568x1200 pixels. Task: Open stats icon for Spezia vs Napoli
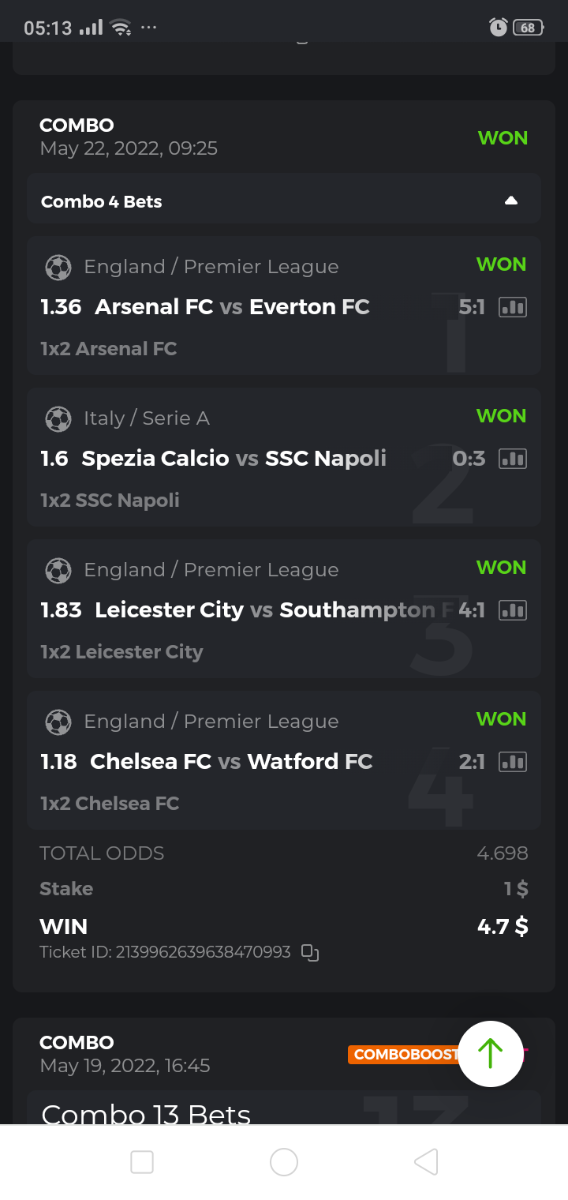coord(512,459)
